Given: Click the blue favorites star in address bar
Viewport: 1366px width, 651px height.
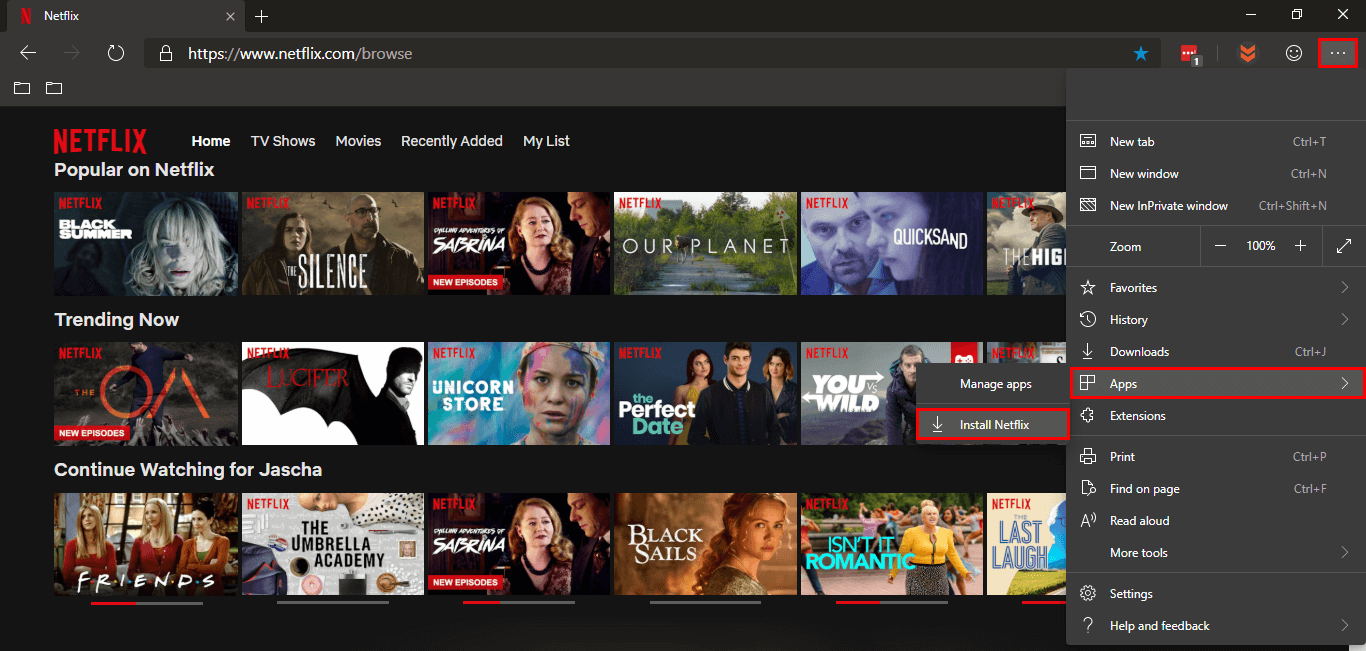Looking at the screenshot, I should coord(1141,54).
